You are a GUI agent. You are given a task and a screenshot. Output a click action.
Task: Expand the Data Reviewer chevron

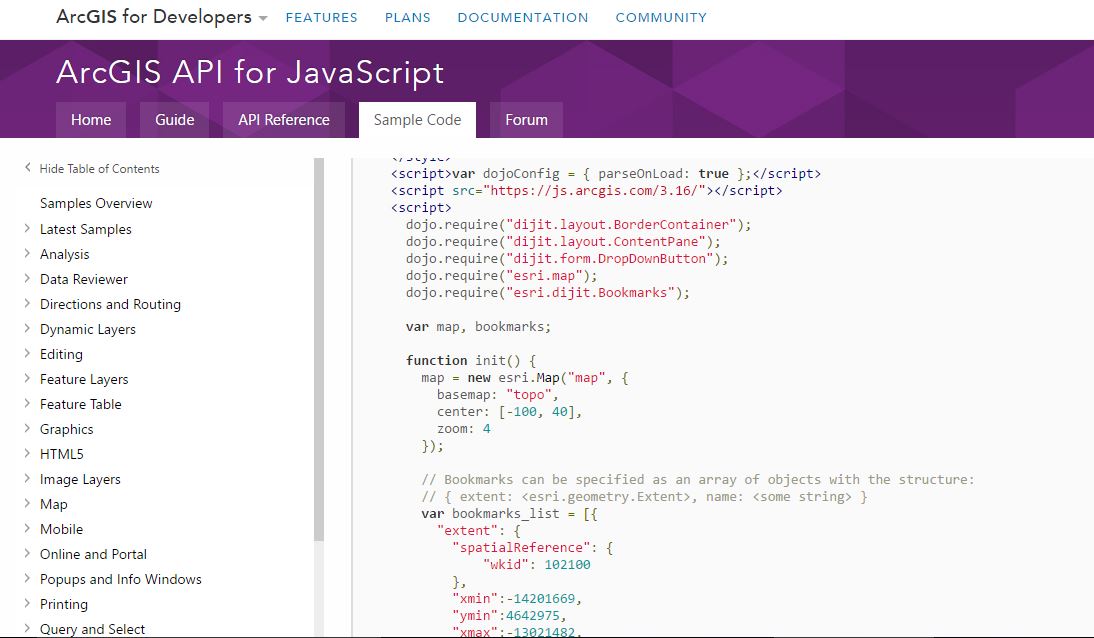coord(27,279)
